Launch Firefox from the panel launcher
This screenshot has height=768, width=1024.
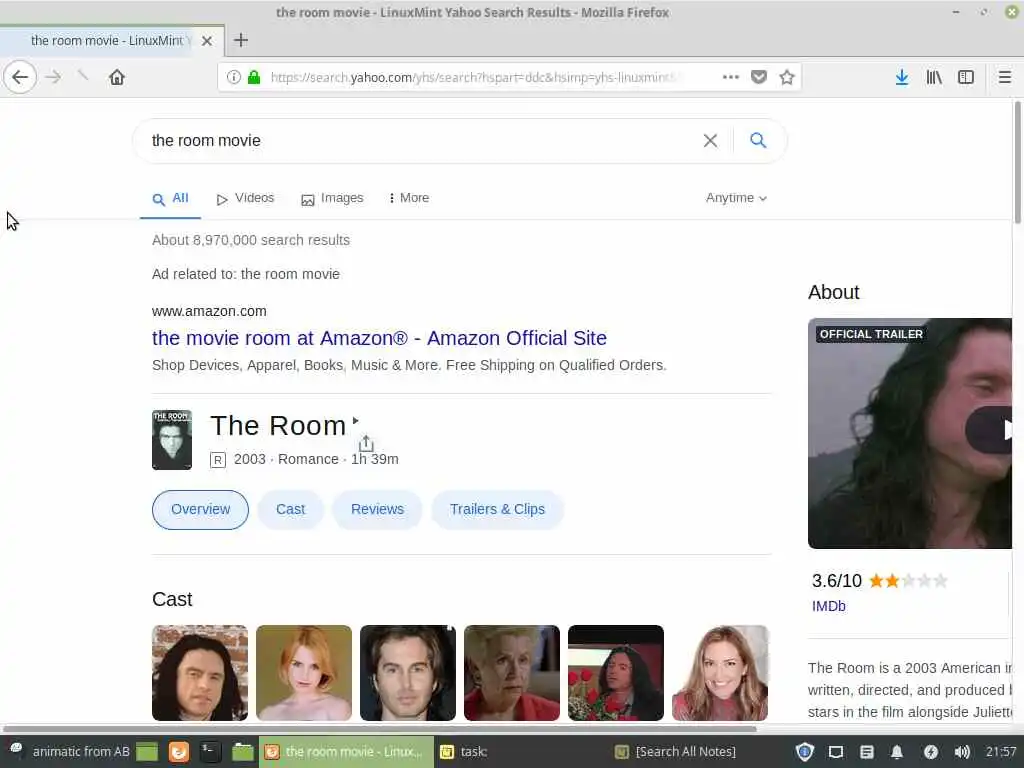point(178,752)
